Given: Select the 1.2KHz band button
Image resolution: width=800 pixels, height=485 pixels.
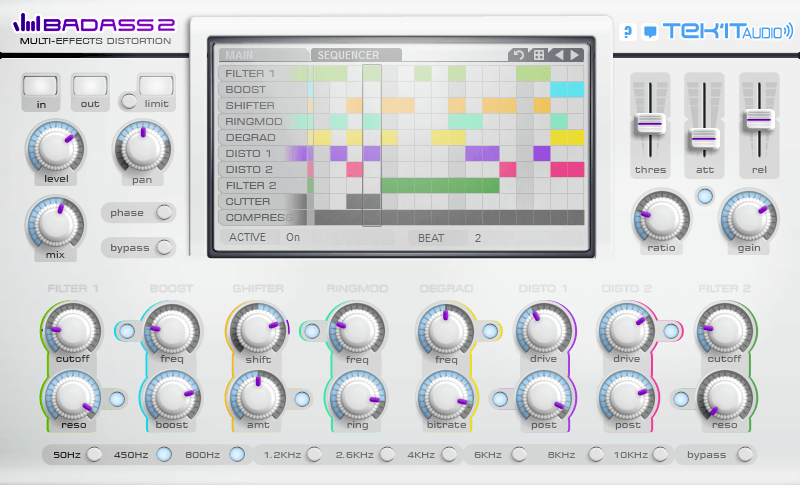Looking at the screenshot, I should point(314,454).
